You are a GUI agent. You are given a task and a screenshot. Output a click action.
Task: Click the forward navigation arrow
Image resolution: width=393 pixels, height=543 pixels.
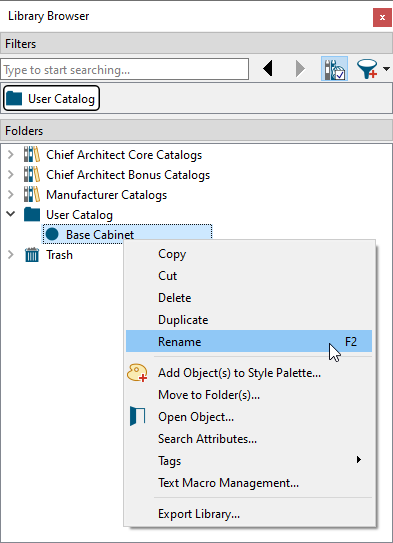300,69
